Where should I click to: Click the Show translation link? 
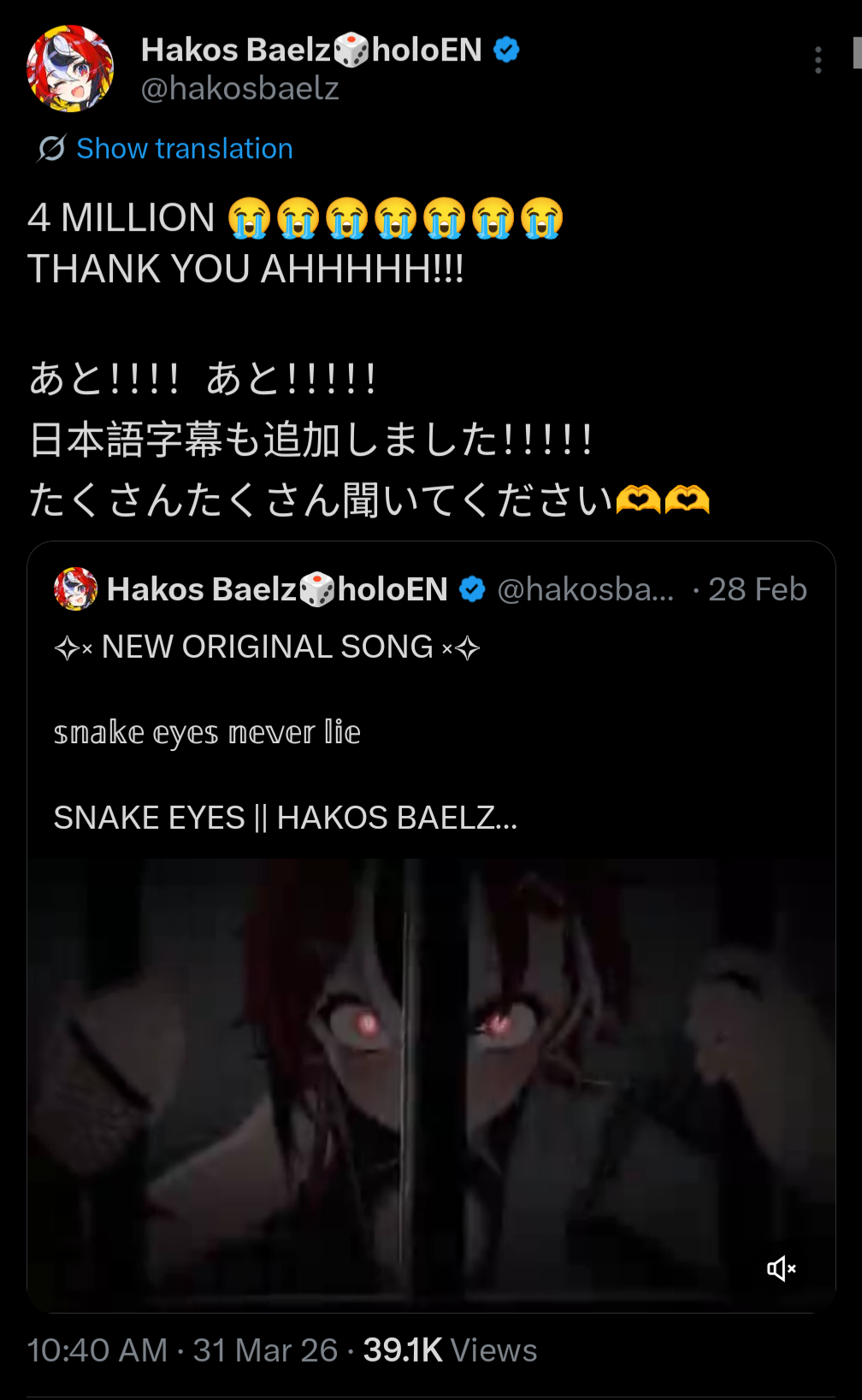(x=185, y=148)
